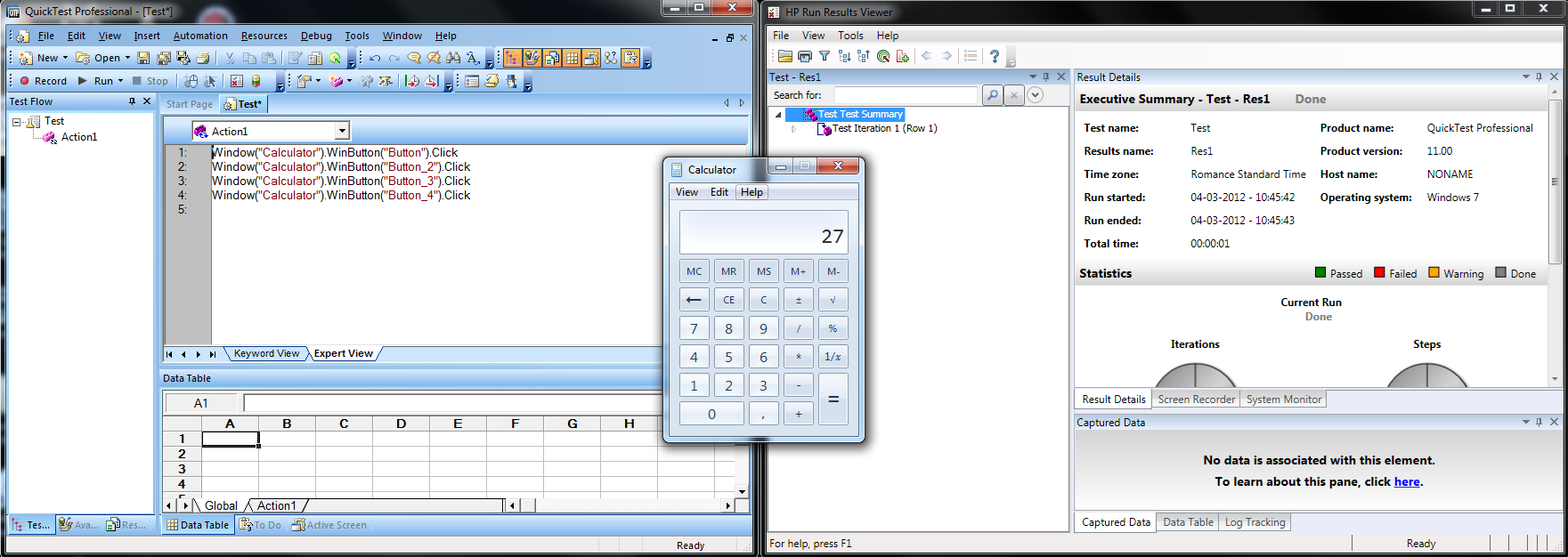Viewport: 1568px width, 557px height.
Task: Click the To Do pane tab
Action: [260, 525]
